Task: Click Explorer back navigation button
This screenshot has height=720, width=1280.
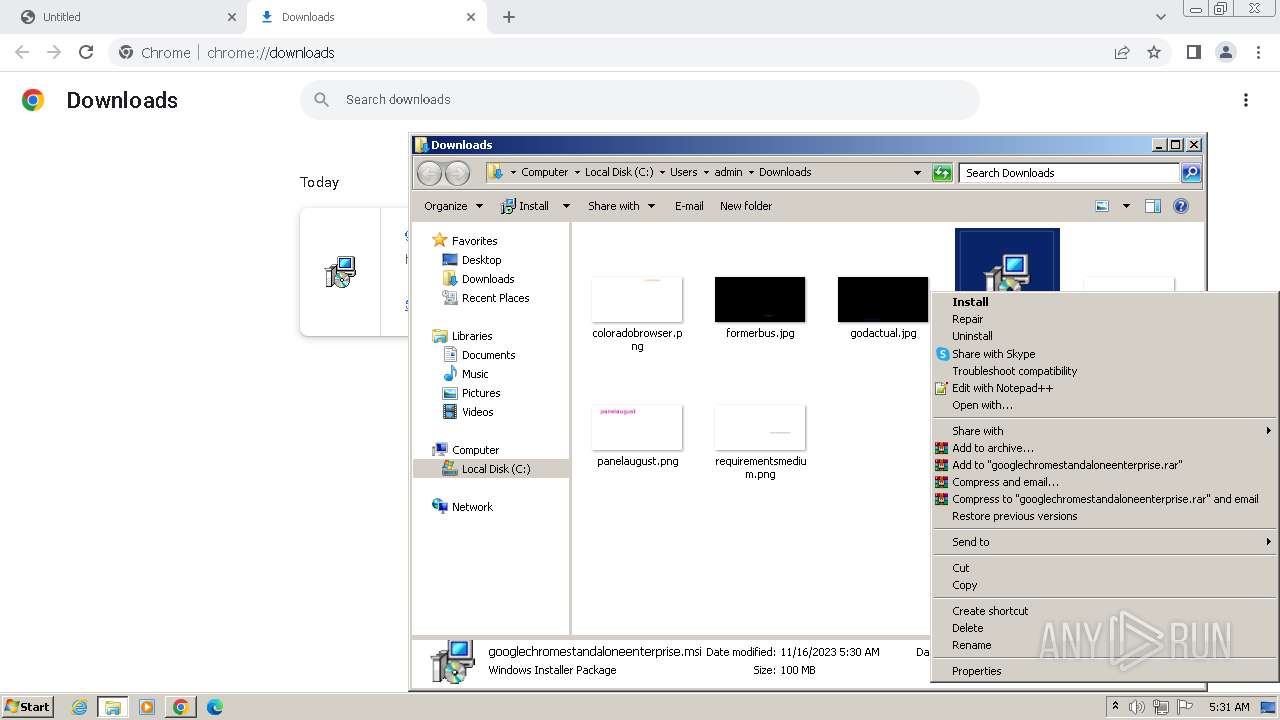Action: (429, 173)
